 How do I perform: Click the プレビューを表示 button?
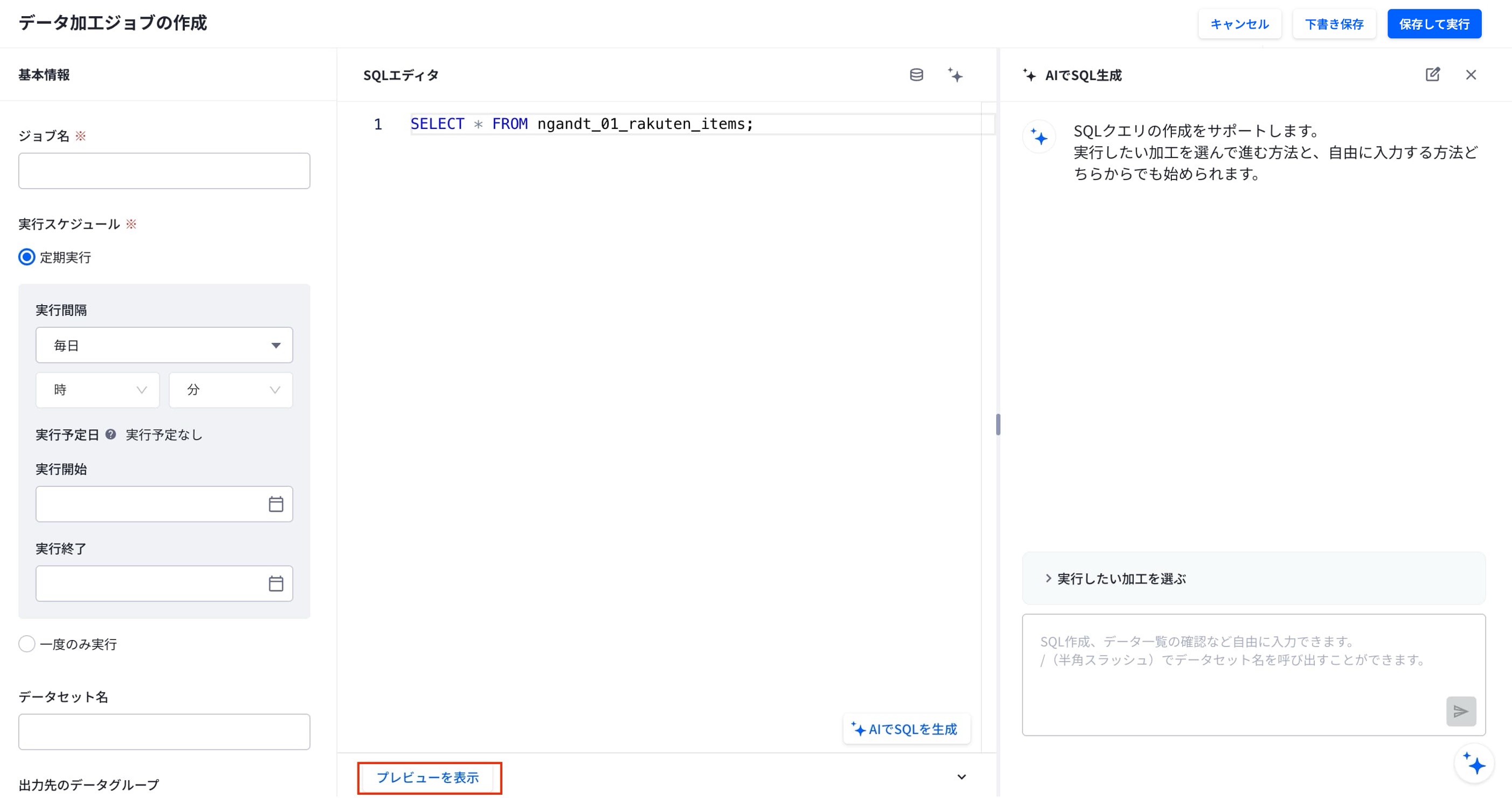pyautogui.click(x=428, y=778)
